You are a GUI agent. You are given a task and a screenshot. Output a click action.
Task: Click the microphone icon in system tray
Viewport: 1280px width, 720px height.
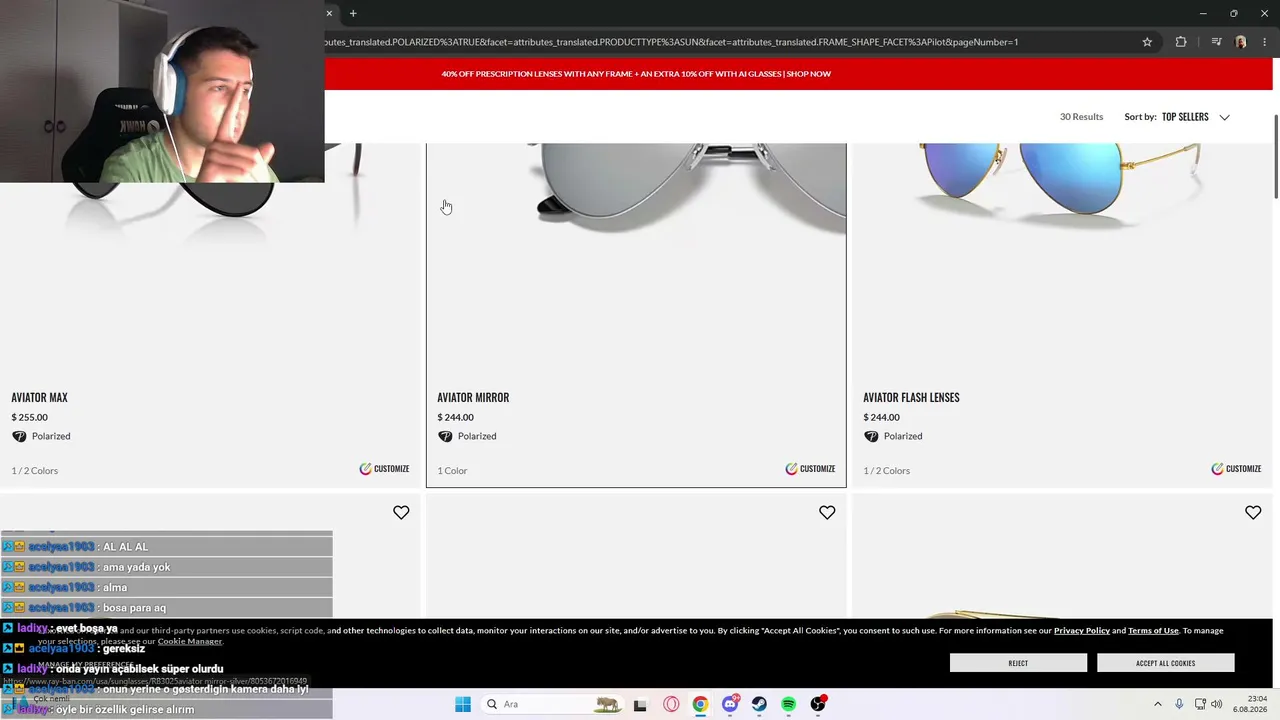click(x=1180, y=704)
